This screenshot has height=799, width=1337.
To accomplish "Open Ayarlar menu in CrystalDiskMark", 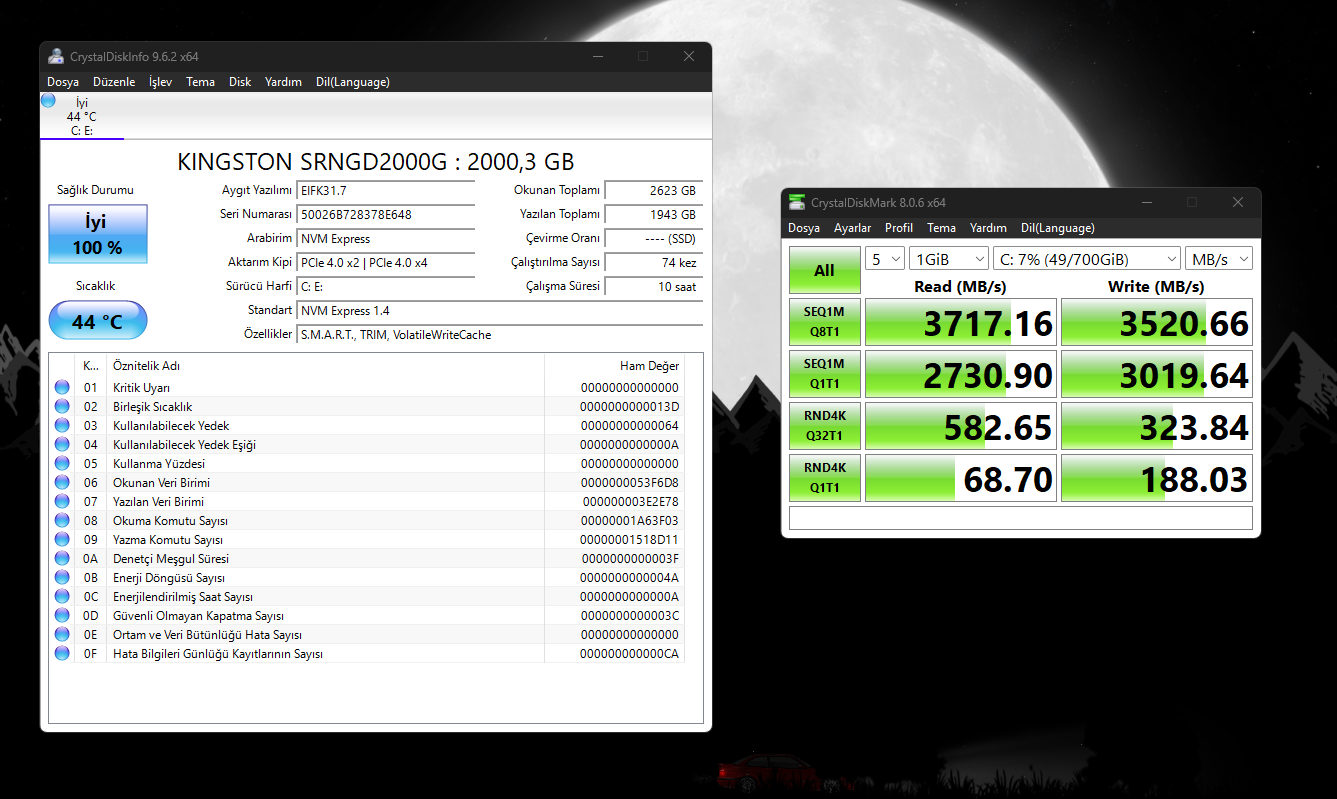I will [x=853, y=228].
